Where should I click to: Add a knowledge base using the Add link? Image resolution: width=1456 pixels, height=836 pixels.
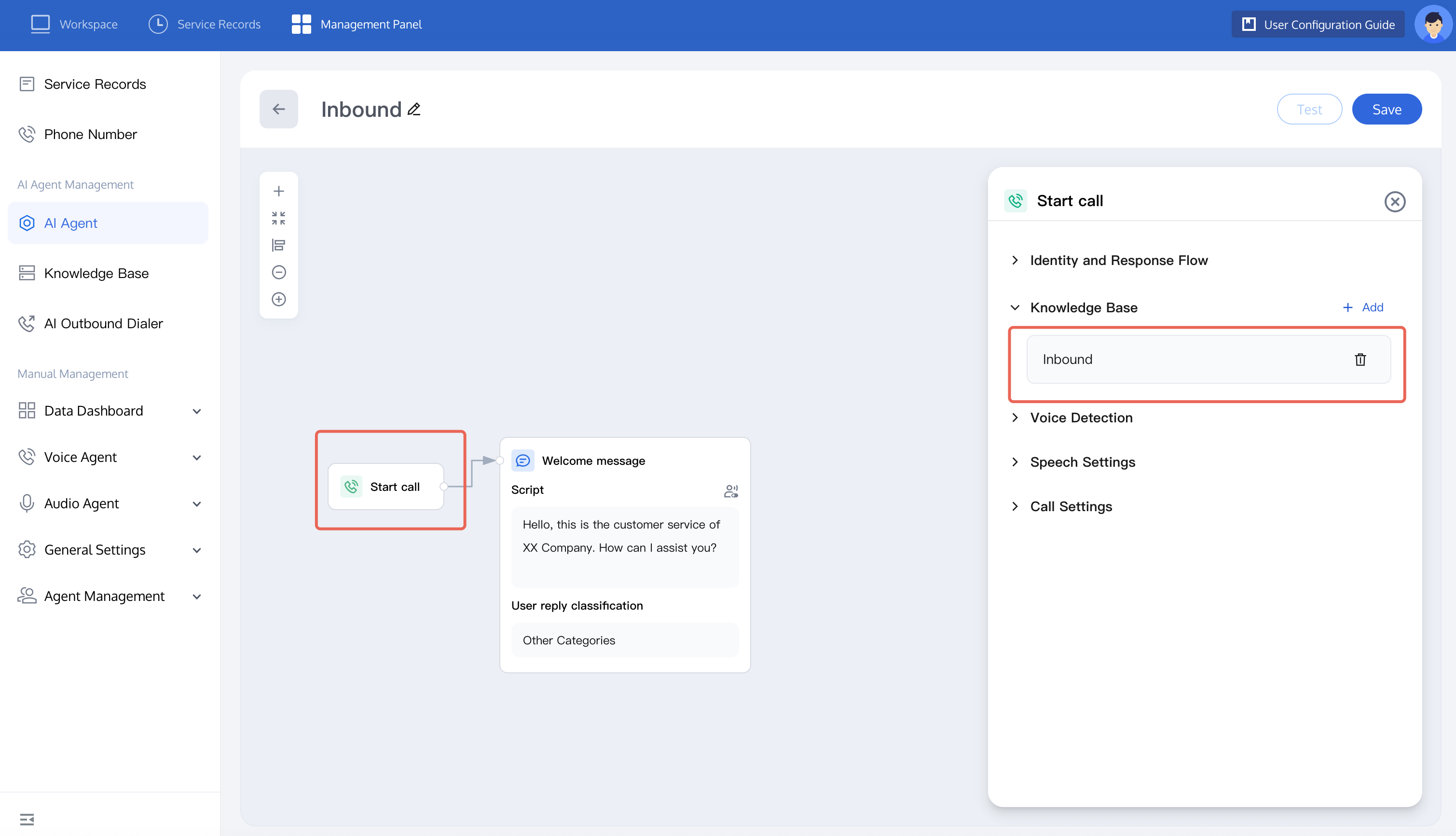pyautogui.click(x=1363, y=308)
